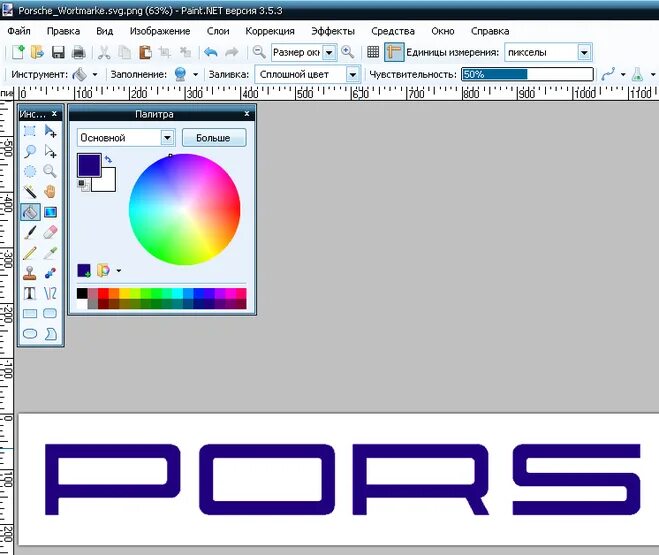
Task: Click the Print toolbar icon
Action: pos(79,52)
